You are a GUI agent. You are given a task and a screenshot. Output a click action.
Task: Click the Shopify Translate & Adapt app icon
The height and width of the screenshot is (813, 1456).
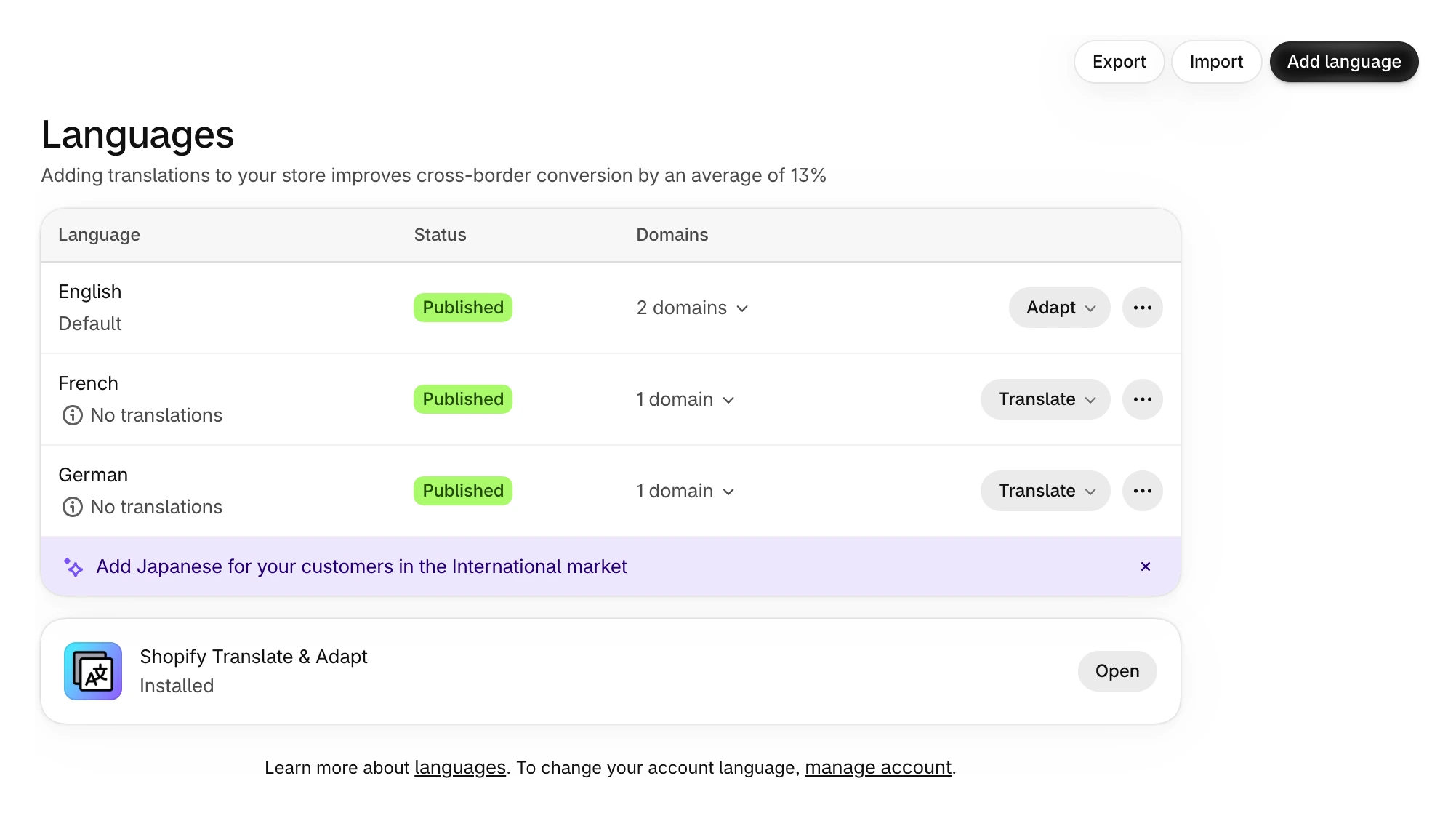[93, 671]
